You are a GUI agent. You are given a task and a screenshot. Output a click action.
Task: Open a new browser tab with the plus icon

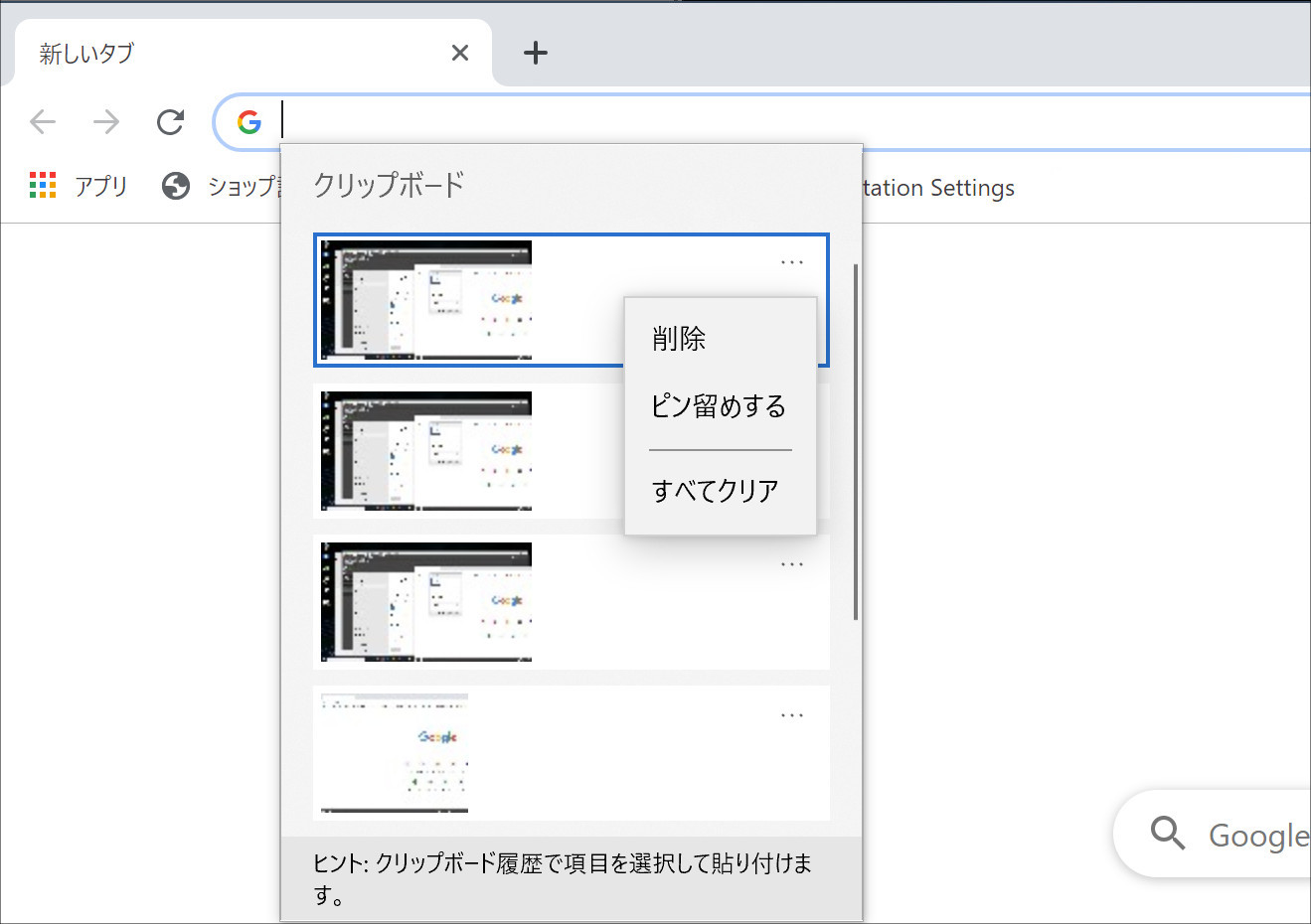pyautogui.click(x=535, y=53)
